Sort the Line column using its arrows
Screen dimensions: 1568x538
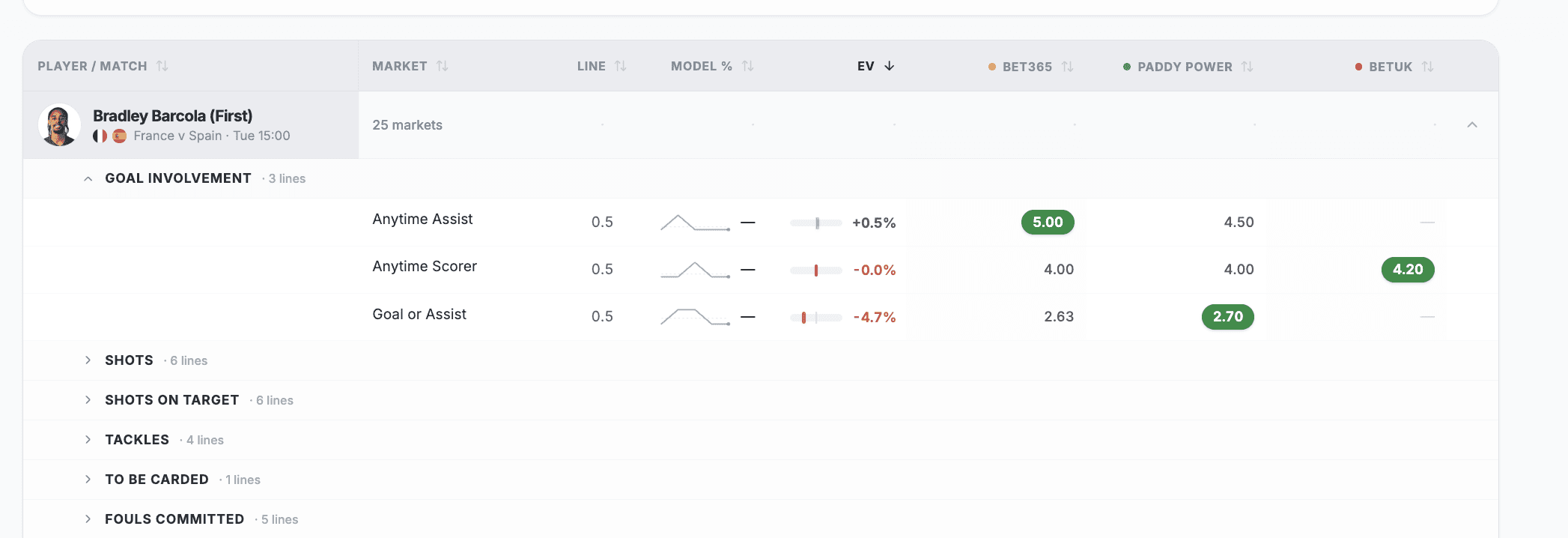(x=620, y=66)
